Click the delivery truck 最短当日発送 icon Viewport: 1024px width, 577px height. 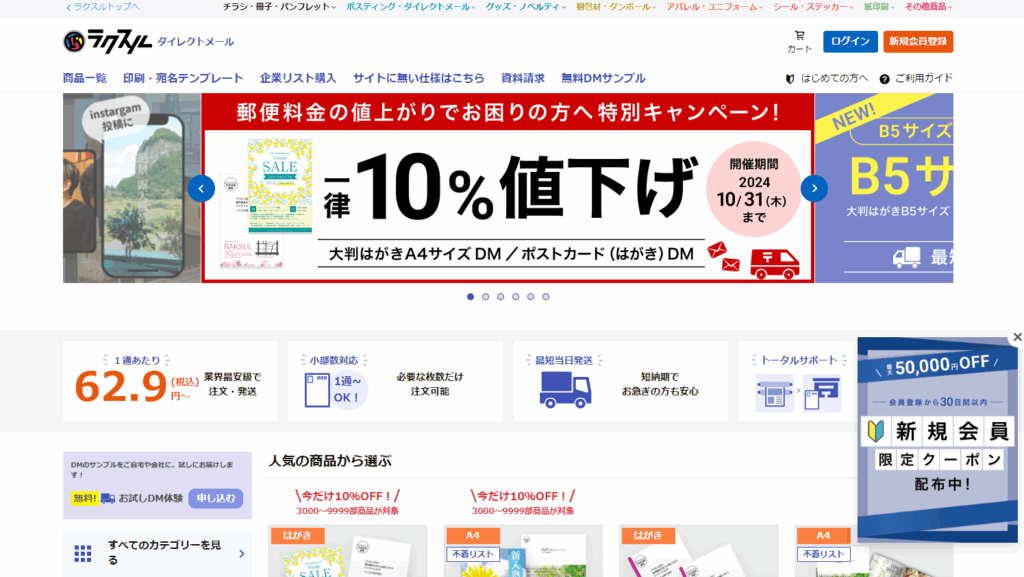click(565, 388)
